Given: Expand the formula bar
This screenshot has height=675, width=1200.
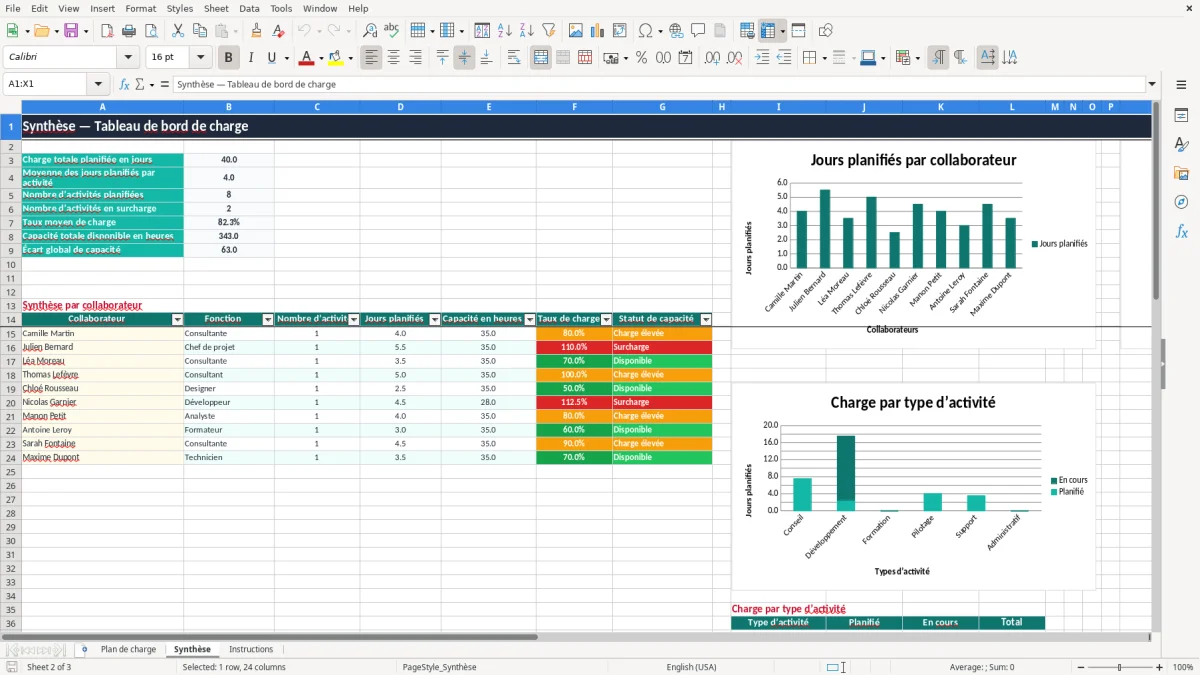Looking at the screenshot, I should click(1152, 85).
